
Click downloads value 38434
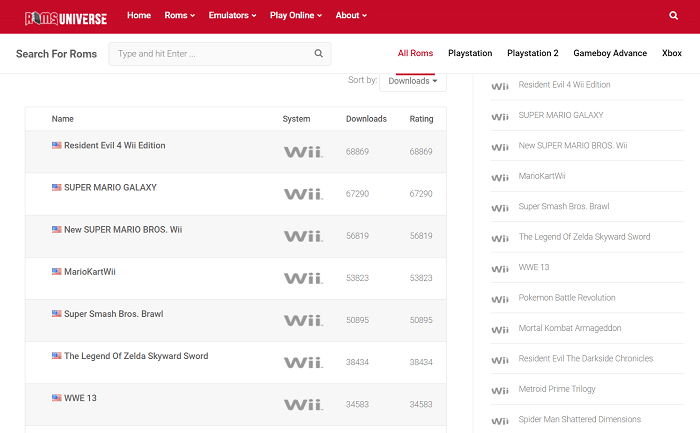[357, 362]
